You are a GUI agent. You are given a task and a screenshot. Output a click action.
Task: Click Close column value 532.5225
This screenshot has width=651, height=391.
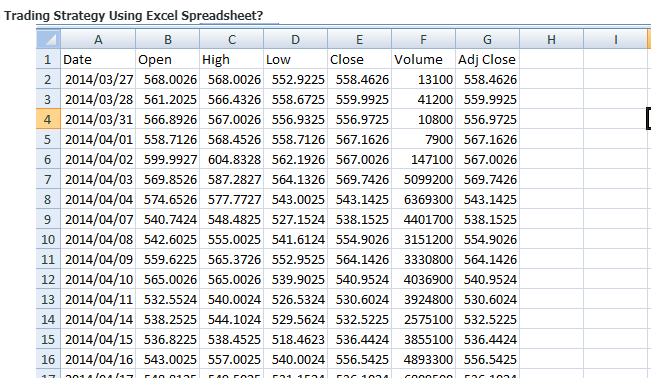[x=360, y=319]
